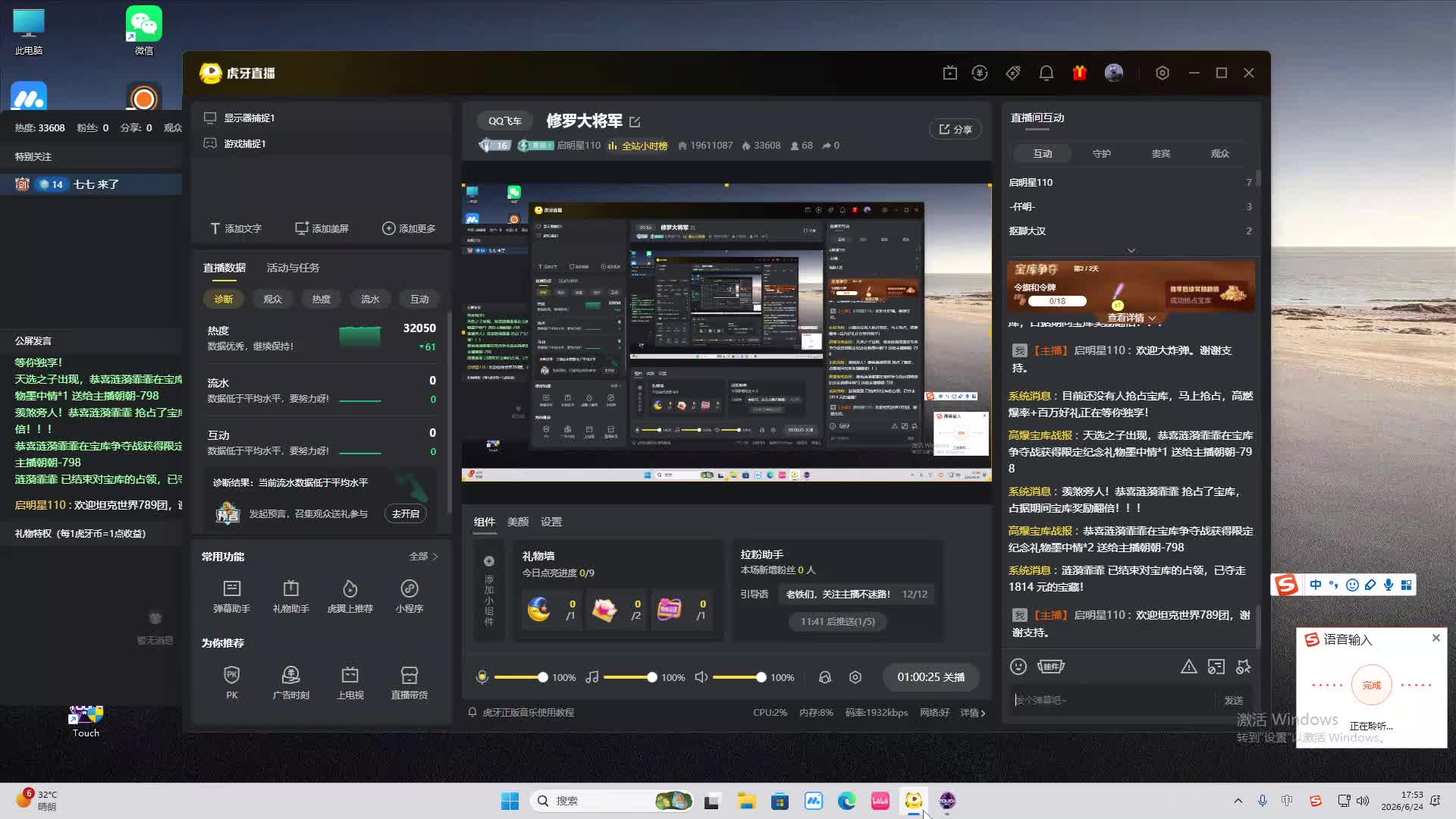Switch to the 观众 tab in interaction panel
Image resolution: width=1456 pixels, height=819 pixels.
[1220, 153]
